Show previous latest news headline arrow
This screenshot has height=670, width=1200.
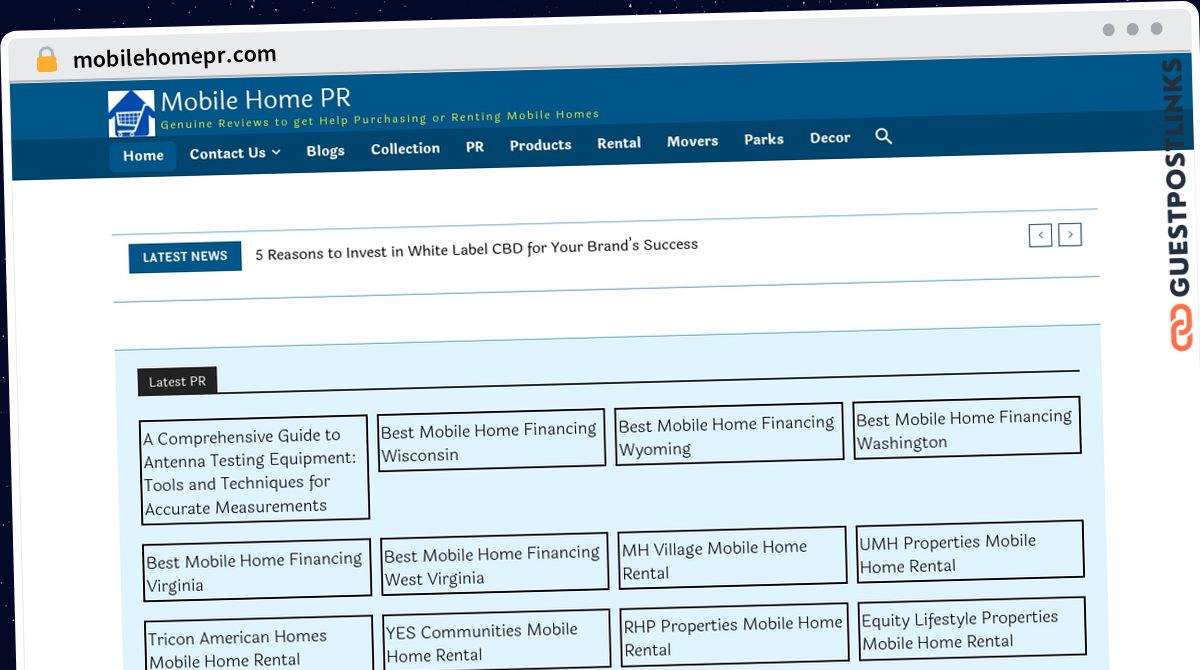[x=1040, y=236]
